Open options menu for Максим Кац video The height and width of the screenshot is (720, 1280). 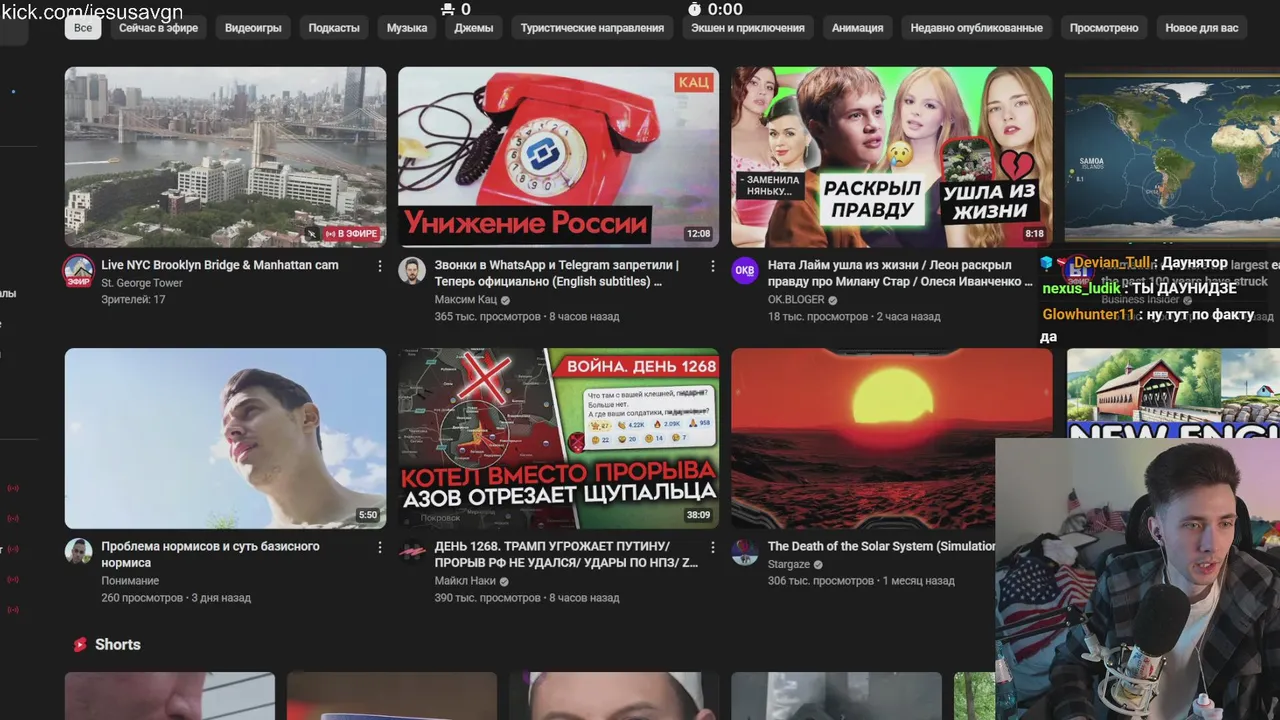click(x=713, y=266)
